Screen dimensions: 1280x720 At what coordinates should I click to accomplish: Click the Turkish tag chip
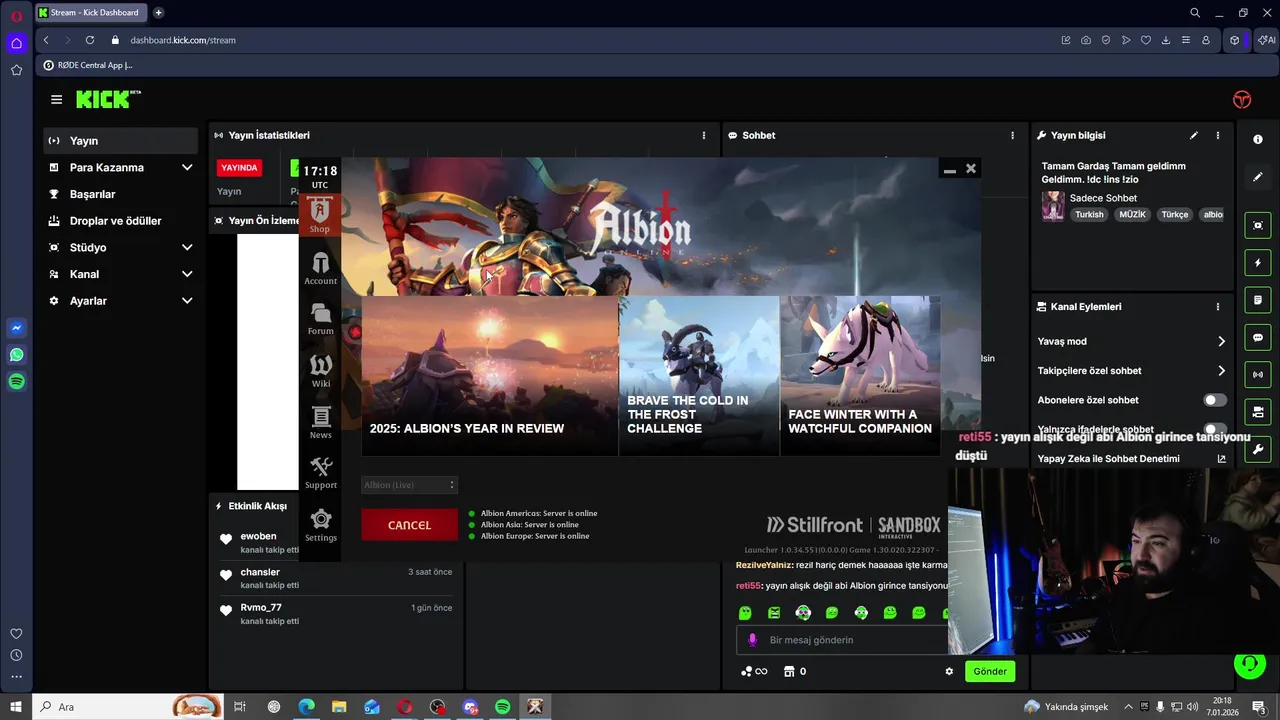click(1089, 214)
